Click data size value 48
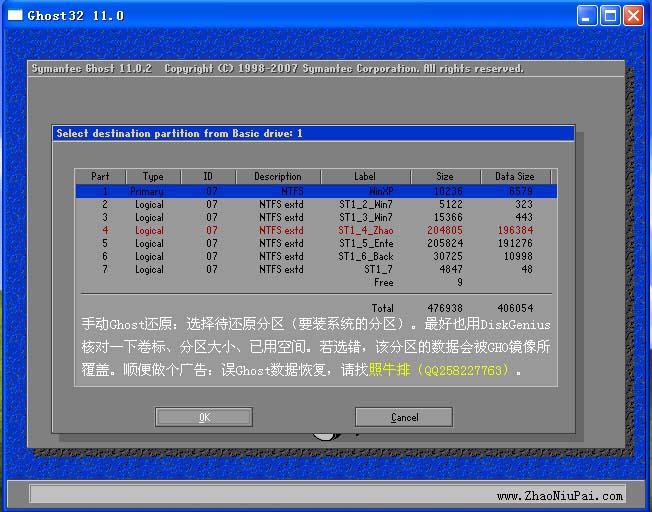652x512 pixels. (x=527, y=269)
